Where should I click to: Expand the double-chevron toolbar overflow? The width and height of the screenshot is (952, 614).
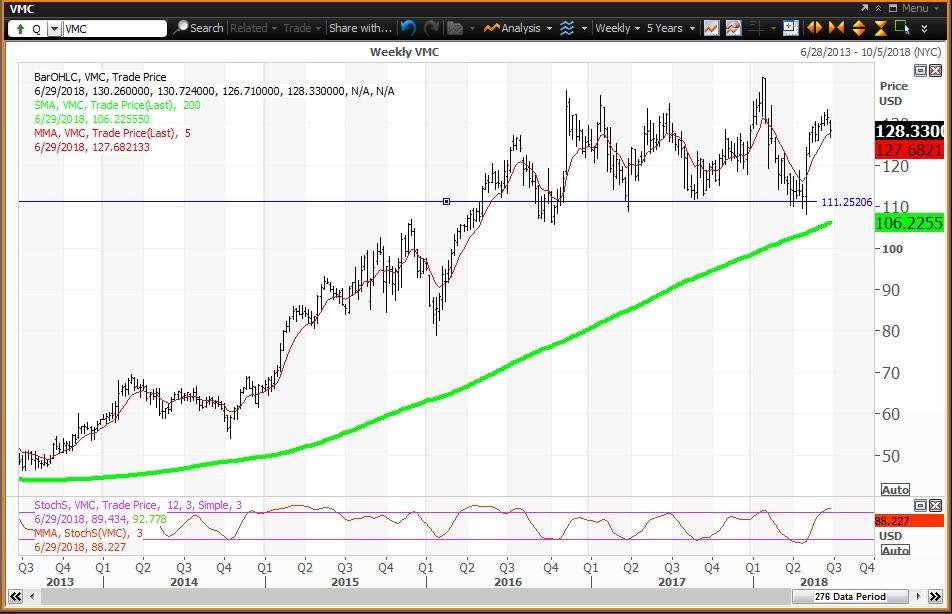pos(925,28)
